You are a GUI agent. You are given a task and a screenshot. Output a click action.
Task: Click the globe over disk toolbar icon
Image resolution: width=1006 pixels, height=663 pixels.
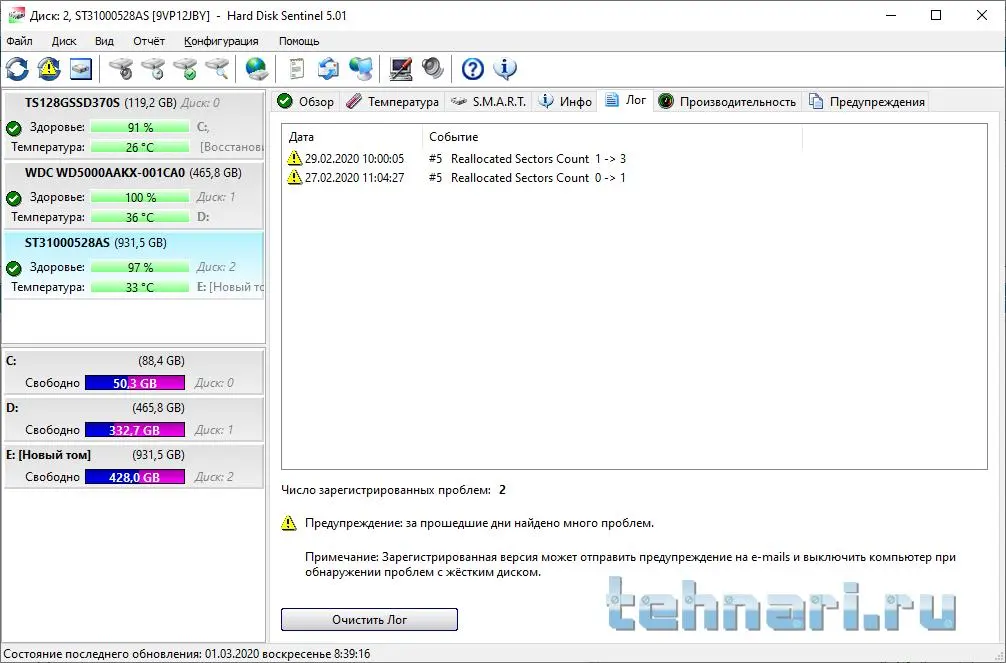coord(257,69)
